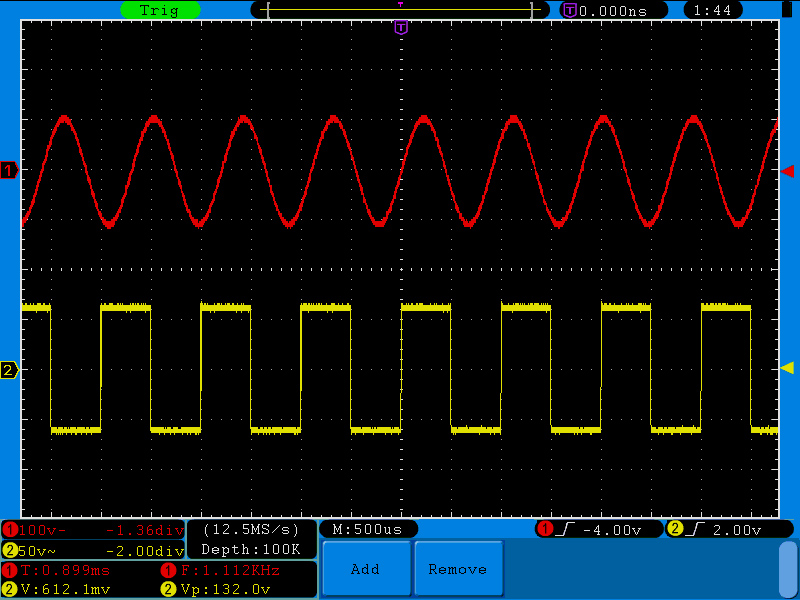The image size is (800, 600).
Task: Click the red badge beside T:0.899ms
Action: point(10,570)
